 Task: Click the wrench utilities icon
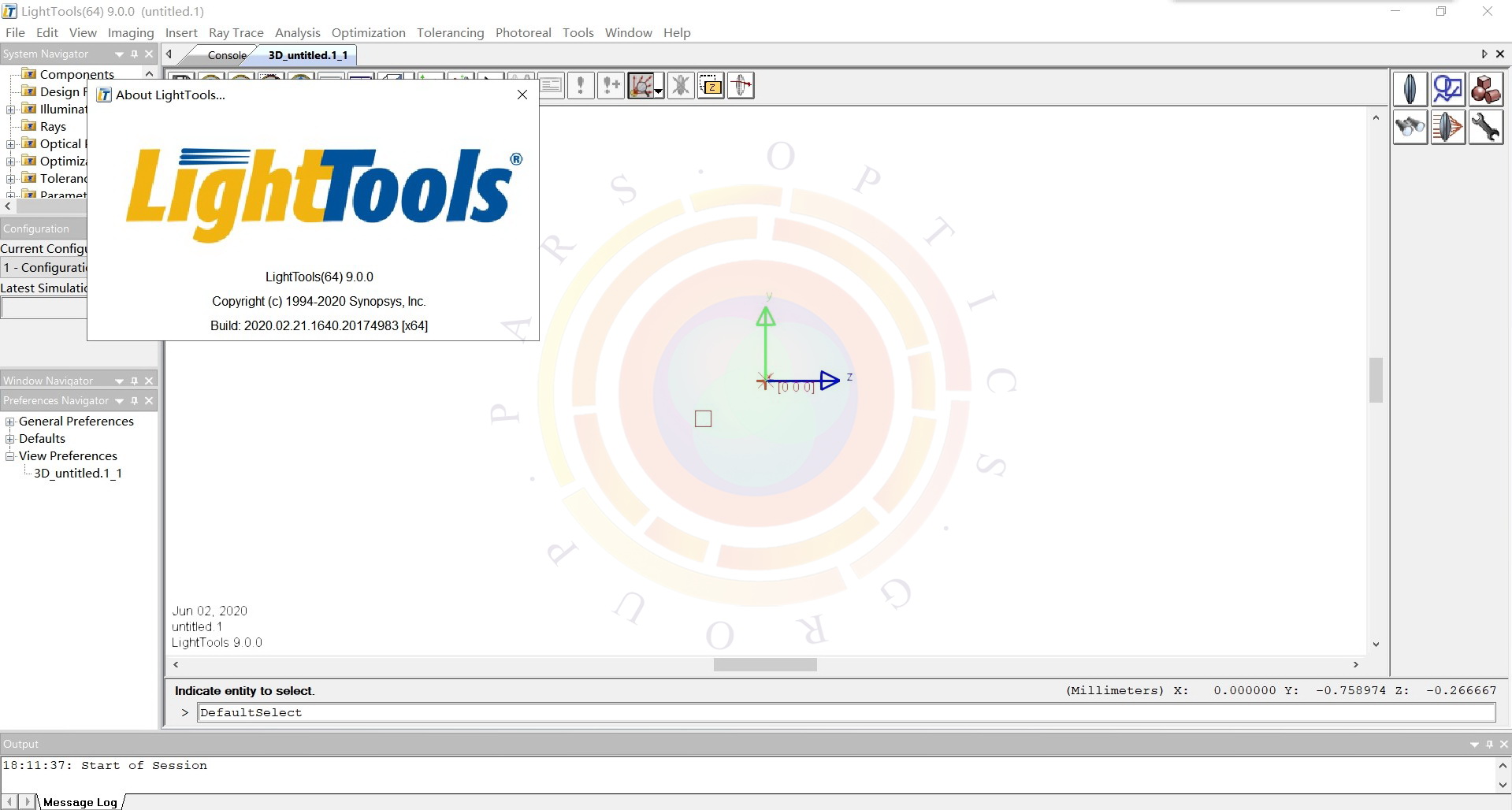[x=1487, y=127]
